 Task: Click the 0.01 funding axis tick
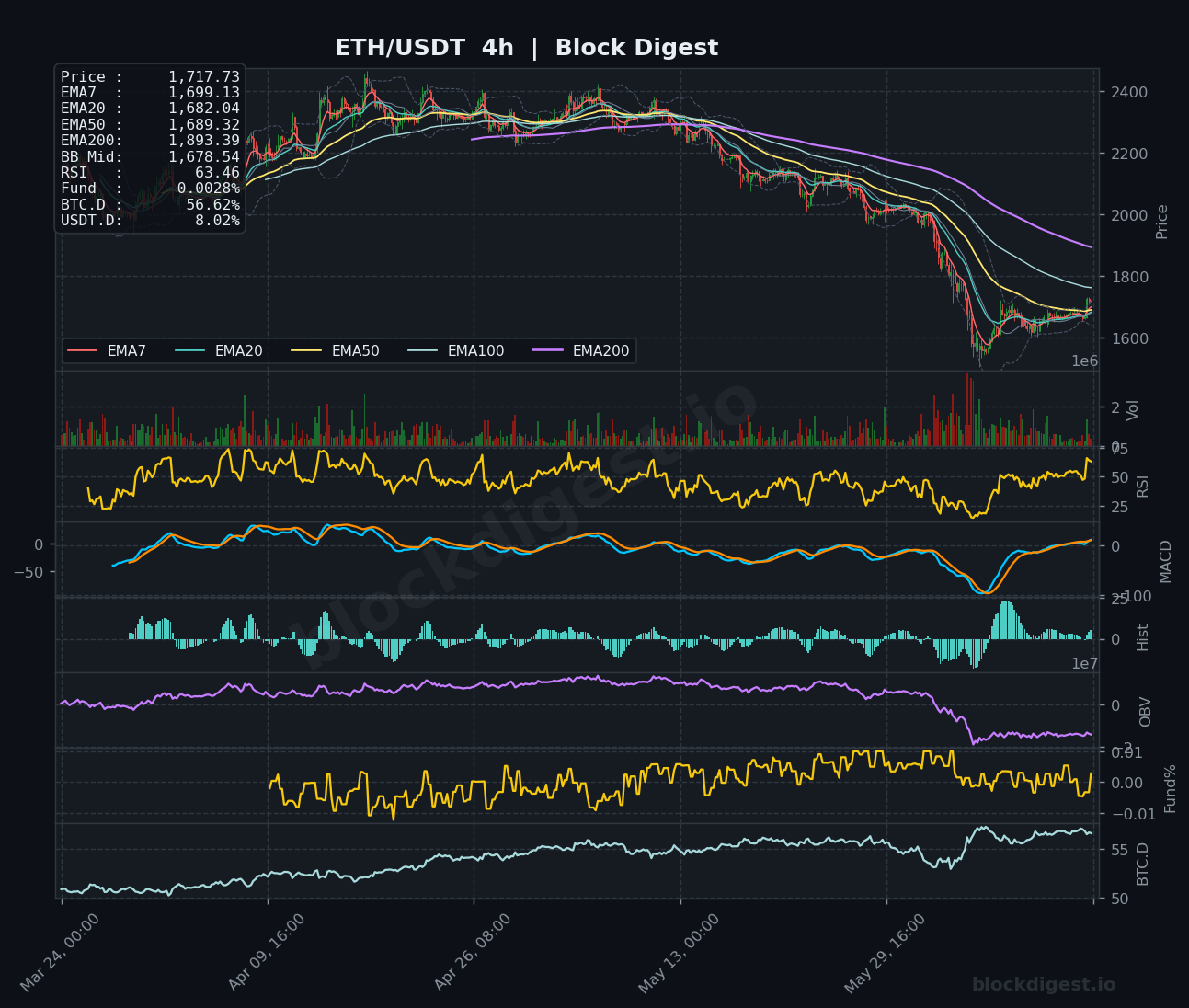[x=1126, y=752]
